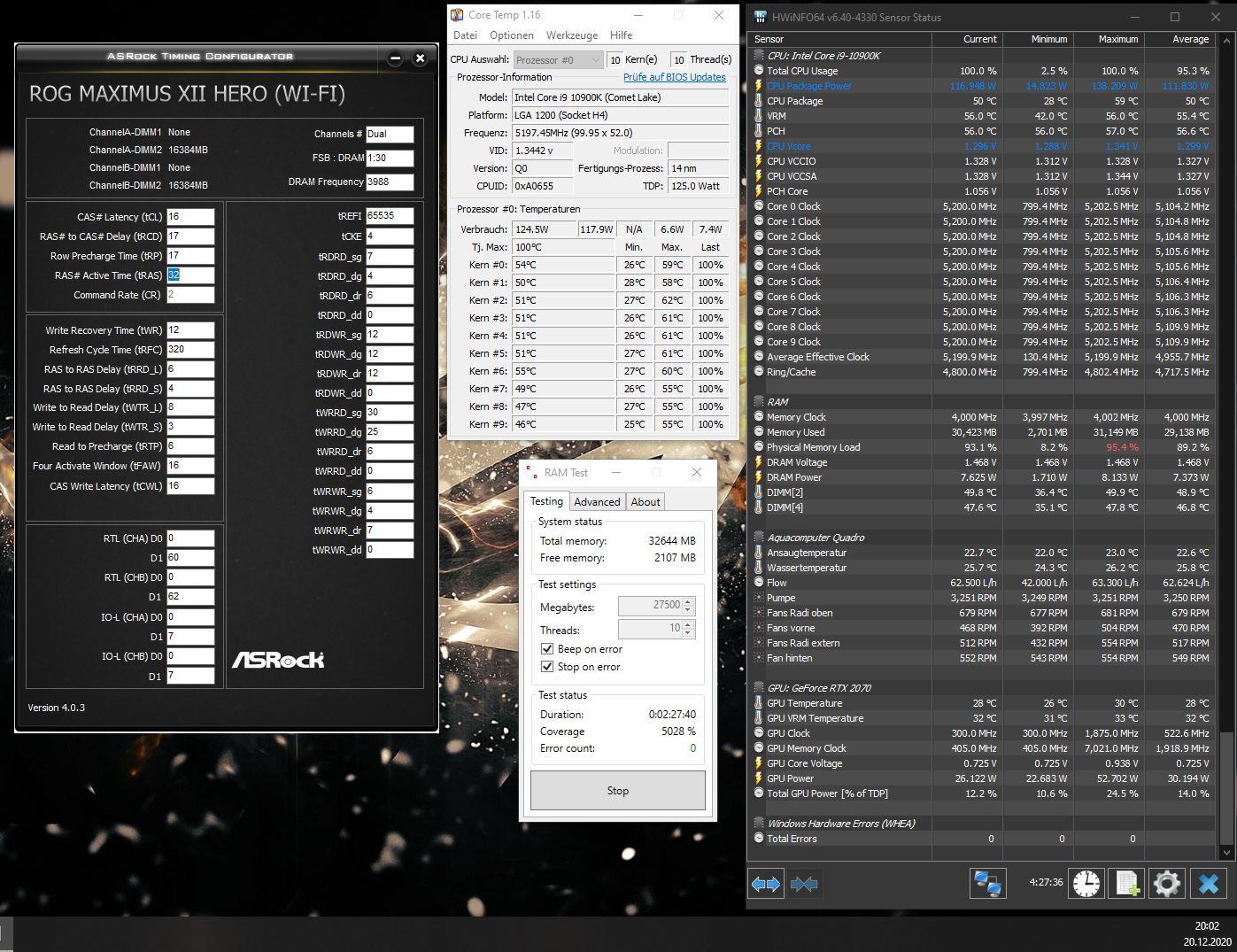The width and height of the screenshot is (1237, 952).
Task: Click the thermometer icon beside VRM
Action: point(759,116)
